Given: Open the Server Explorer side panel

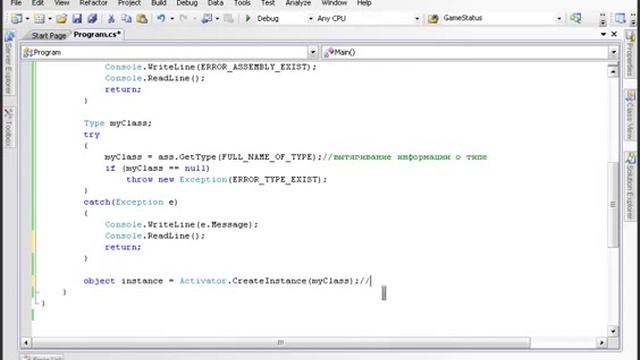Looking at the screenshot, I should pos(9,63).
